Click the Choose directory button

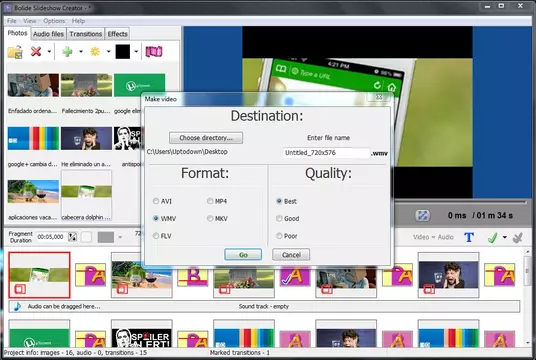206,138
